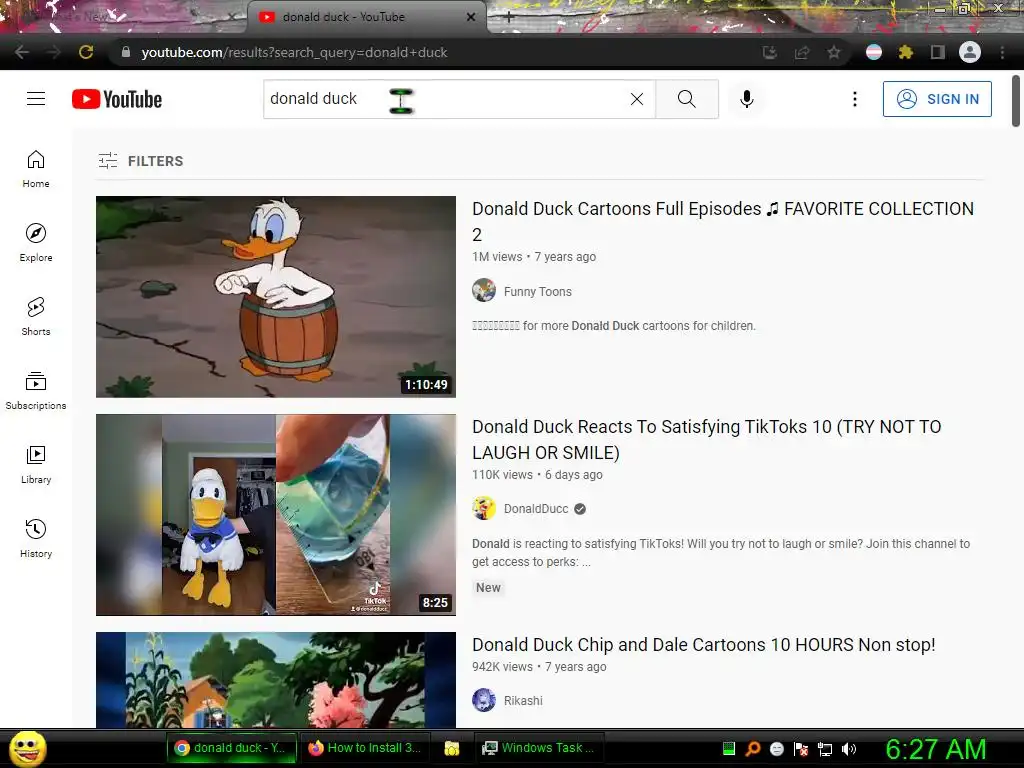Click the padlock site info icon
Viewport: 1024px width, 768px height.
coord(125,52)
